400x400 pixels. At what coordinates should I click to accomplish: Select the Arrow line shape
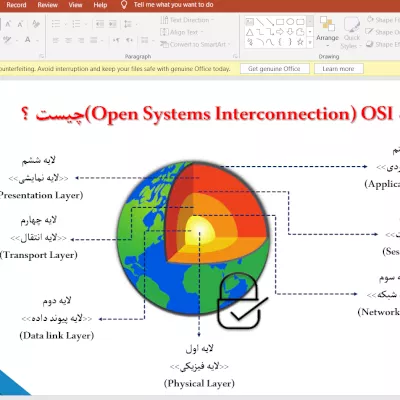click(x=270, y=22)
